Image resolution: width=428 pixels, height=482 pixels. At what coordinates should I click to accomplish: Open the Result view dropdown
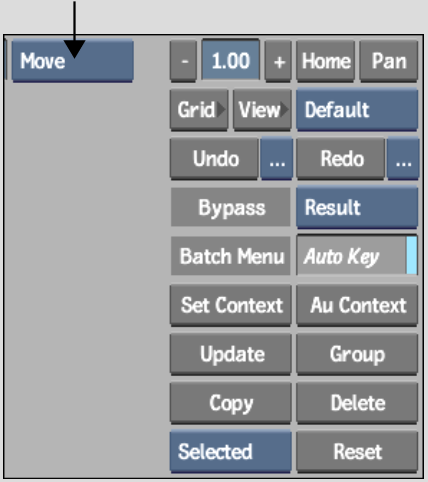357,207
